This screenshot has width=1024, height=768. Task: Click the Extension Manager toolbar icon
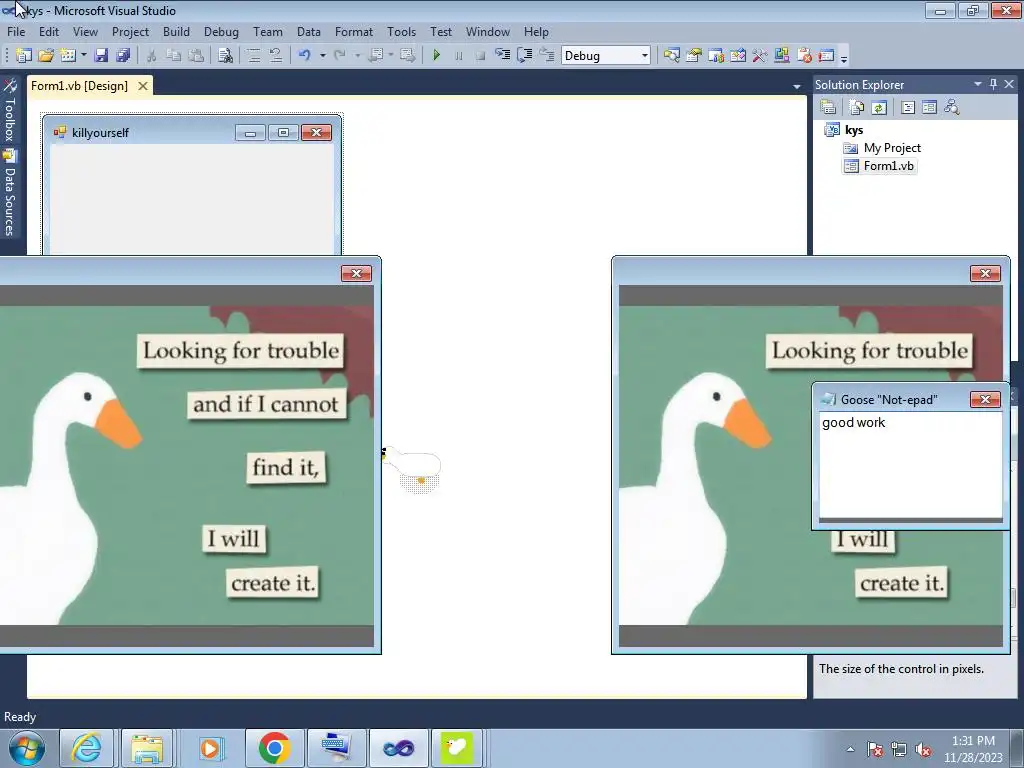tap(782, 56)
